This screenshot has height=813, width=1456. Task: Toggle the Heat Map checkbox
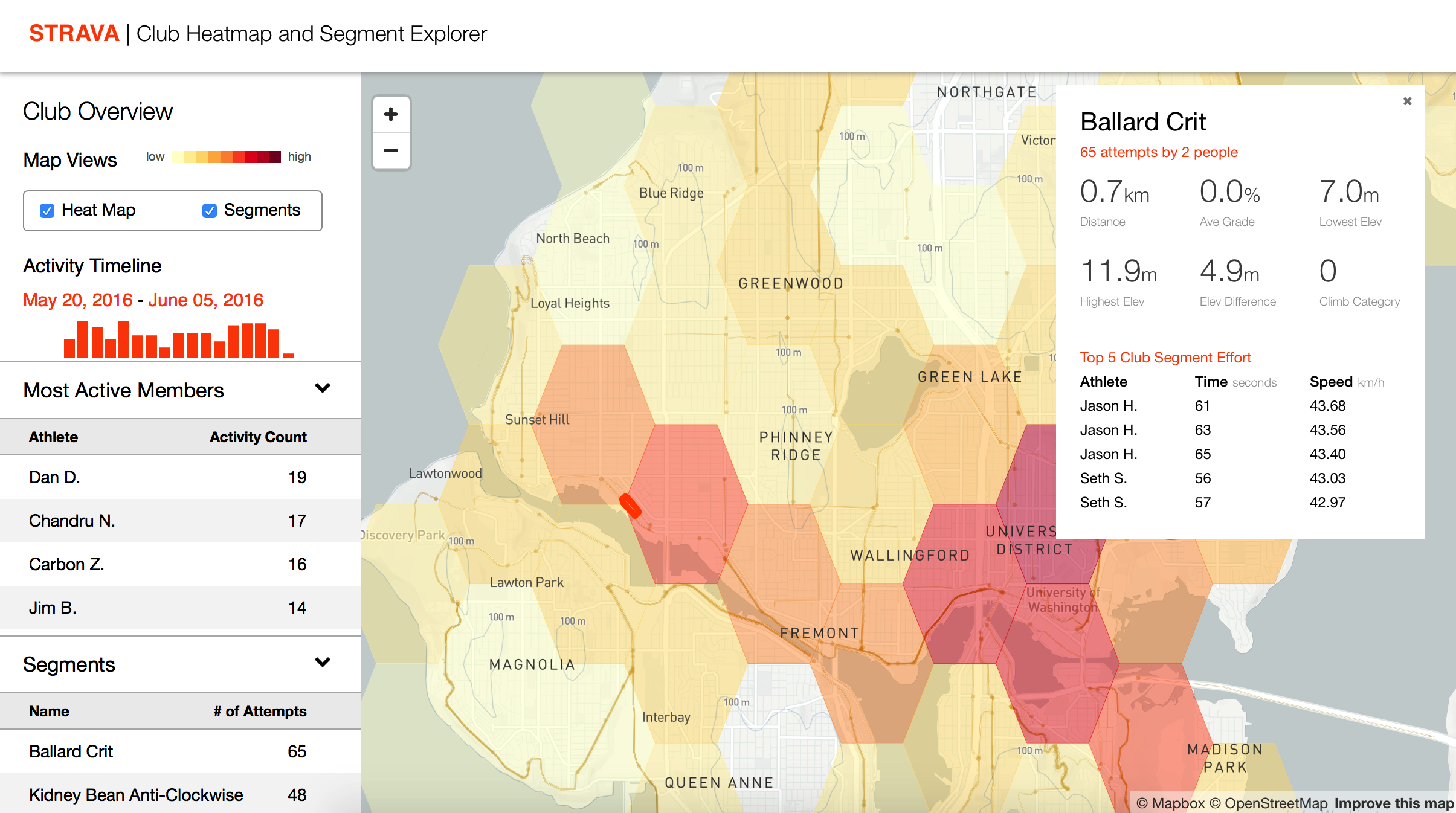[x=47, y=210]
